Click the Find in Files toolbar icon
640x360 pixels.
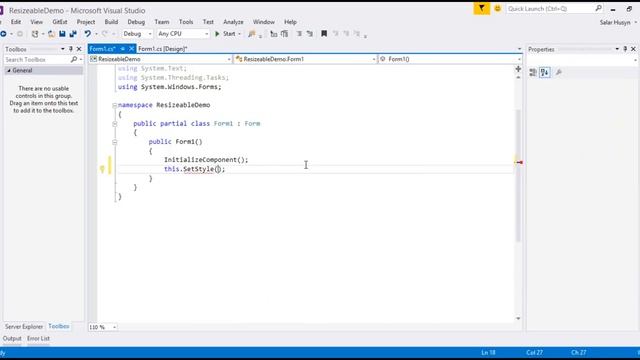(x=252, y=34)
